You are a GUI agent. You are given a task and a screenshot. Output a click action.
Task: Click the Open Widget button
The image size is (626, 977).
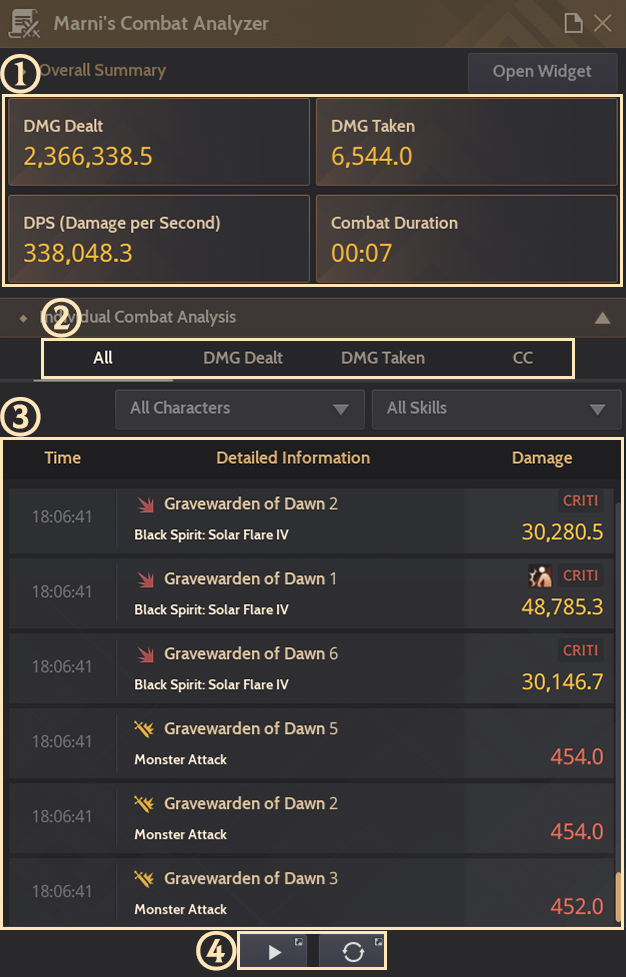[x=542, y=72]
